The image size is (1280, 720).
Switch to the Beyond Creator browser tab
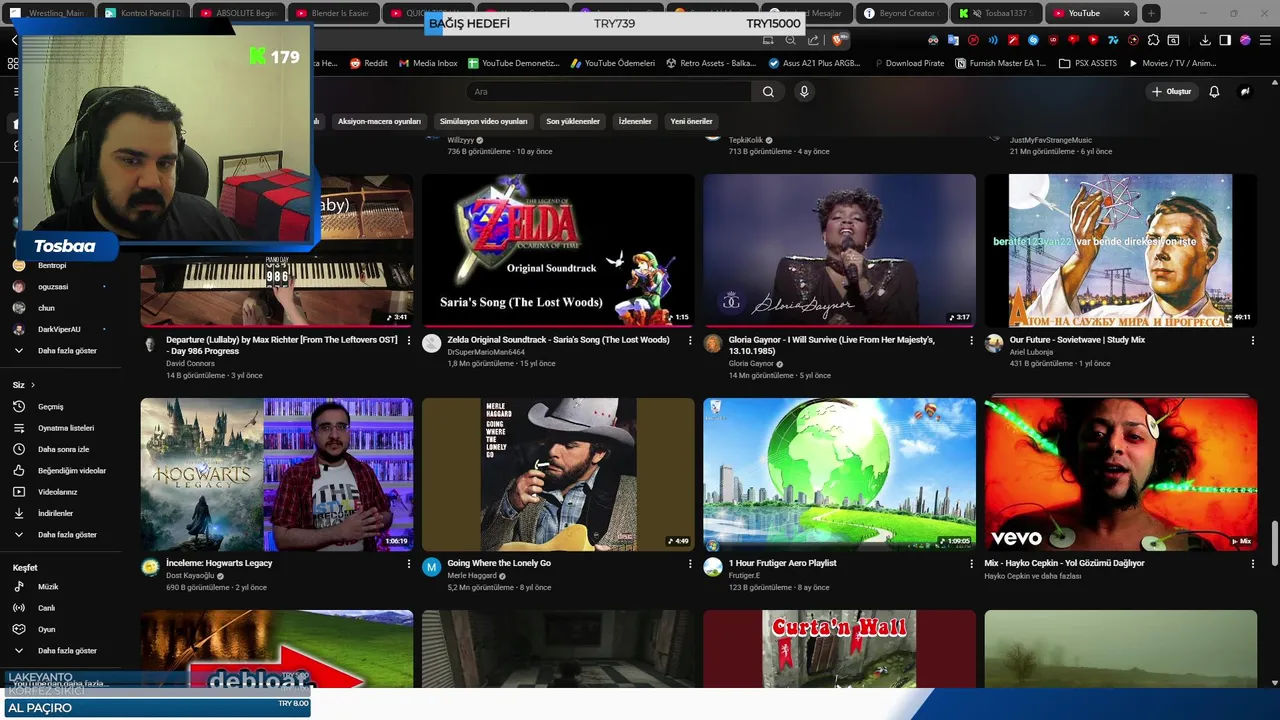[900, 13]
